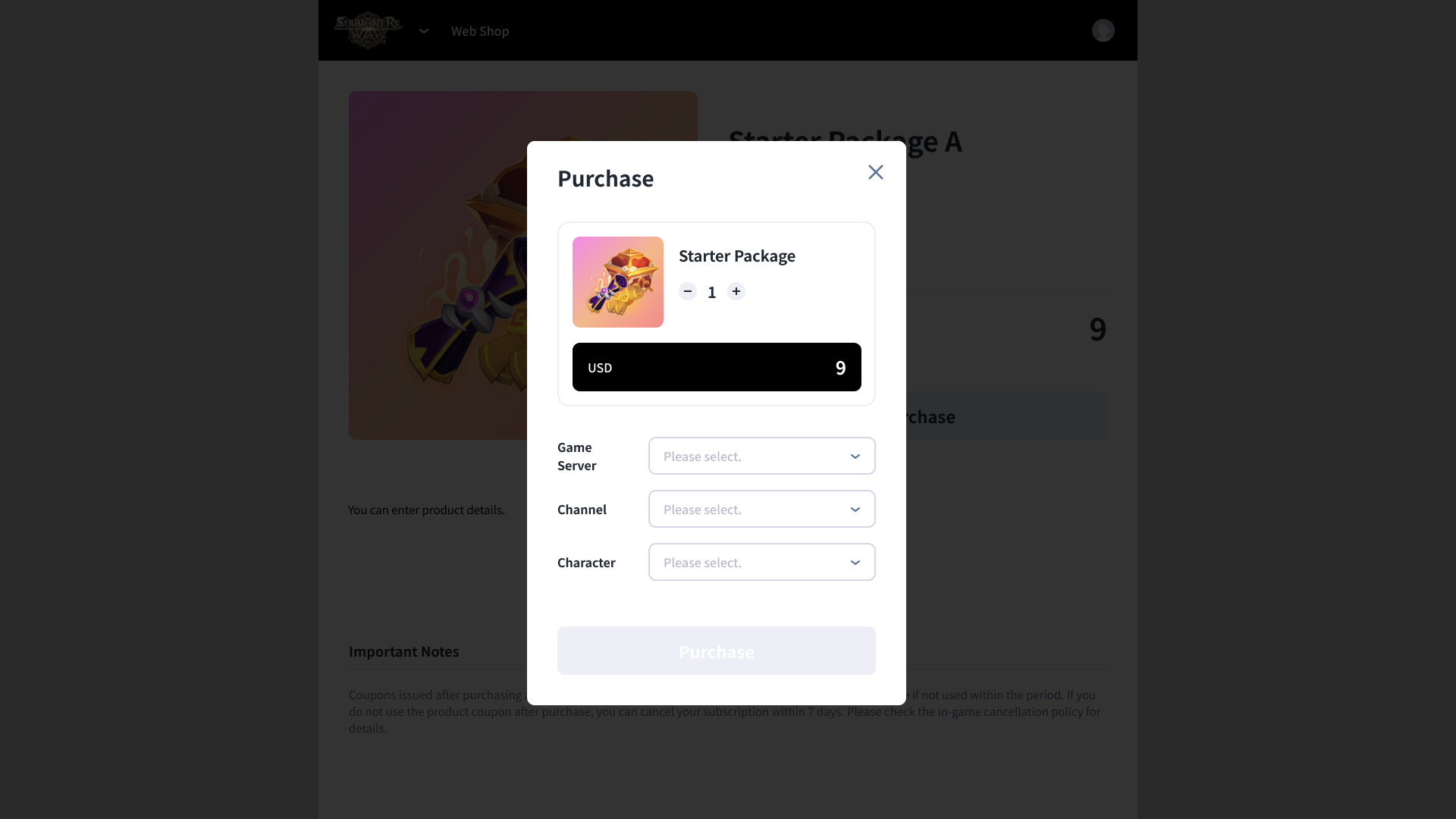Increase quantity with the plus icon
This screenshot has width=1456, height=819.
point(736,291)
